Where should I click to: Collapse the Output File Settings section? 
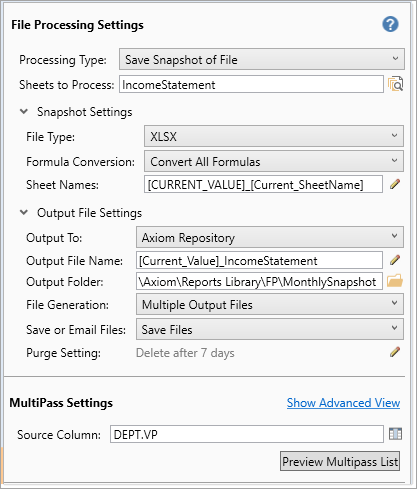click(x=24, y=212)
